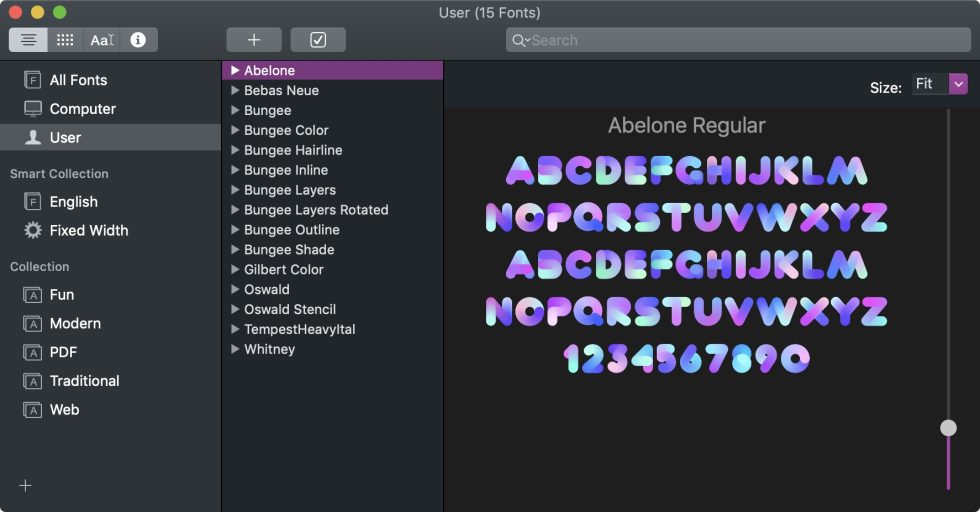Viewport: 980px width, 512px height.
Task: Select Bungee Layers Rotated font
Action: [316, 209]
